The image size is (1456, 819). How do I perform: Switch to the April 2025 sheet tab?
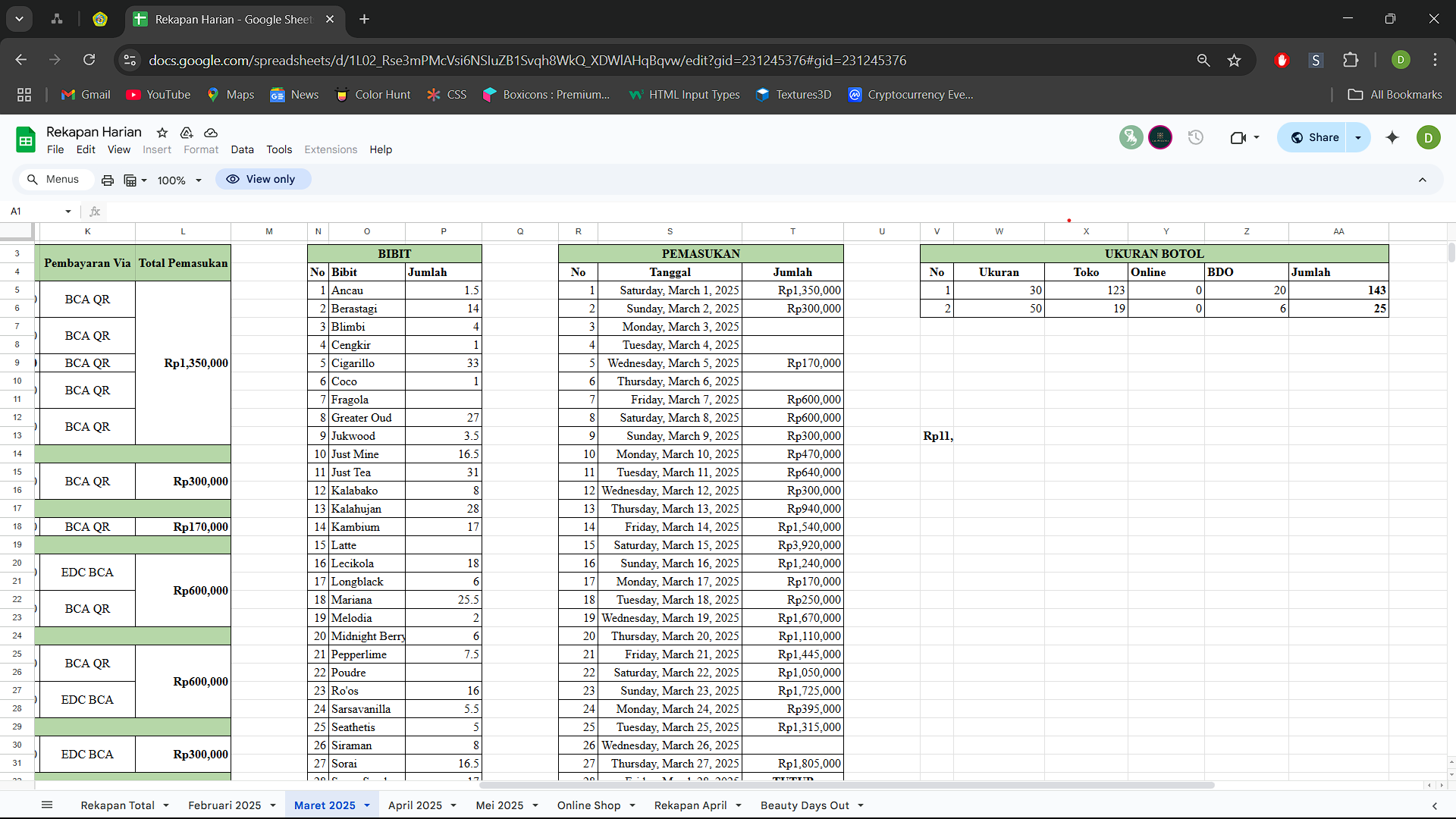pyautogui.click(x=415, y=805)
